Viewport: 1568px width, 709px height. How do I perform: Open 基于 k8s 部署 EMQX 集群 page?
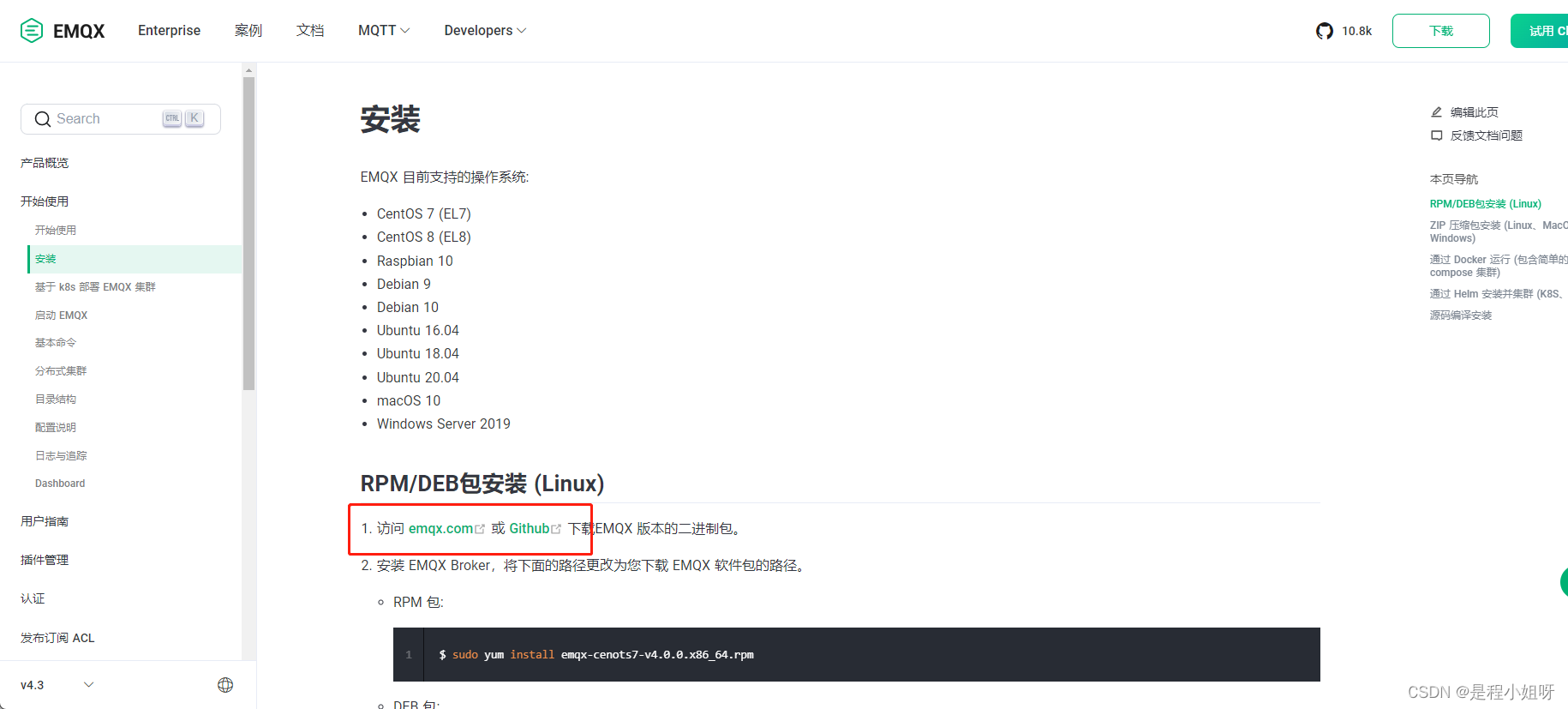95,287
